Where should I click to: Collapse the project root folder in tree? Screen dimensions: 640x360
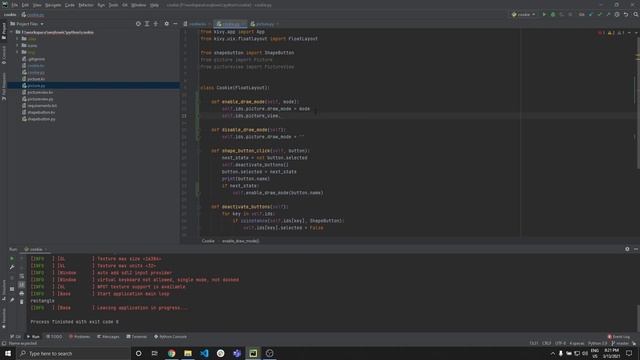coord(12,32)
